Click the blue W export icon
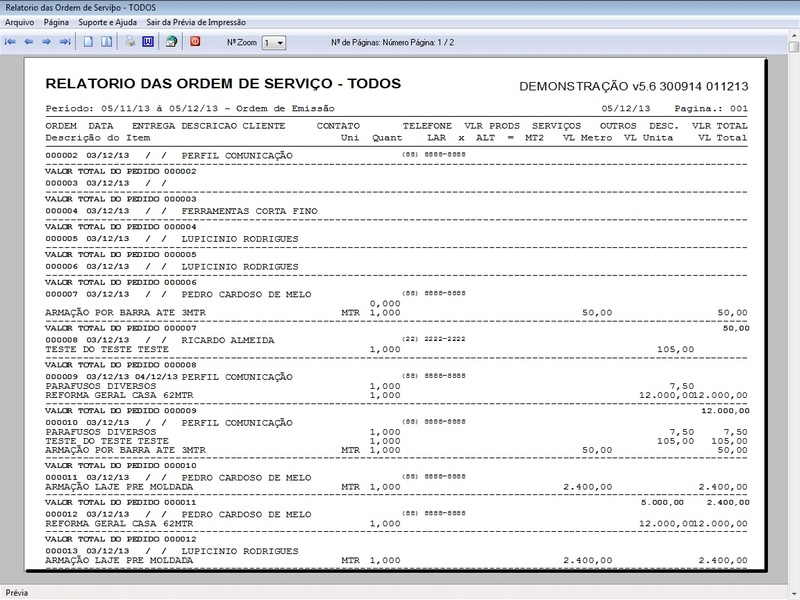Image resolution: width=800 pixels, height=600 pixels. click(x=148, y=42)
